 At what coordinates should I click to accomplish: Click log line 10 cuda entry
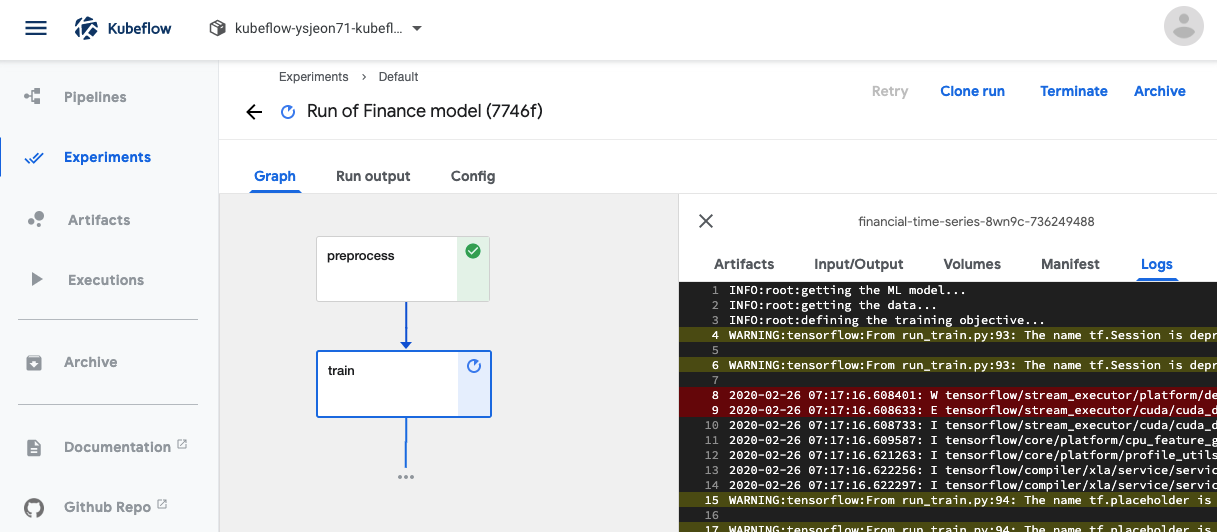click(x=948, y=425)
